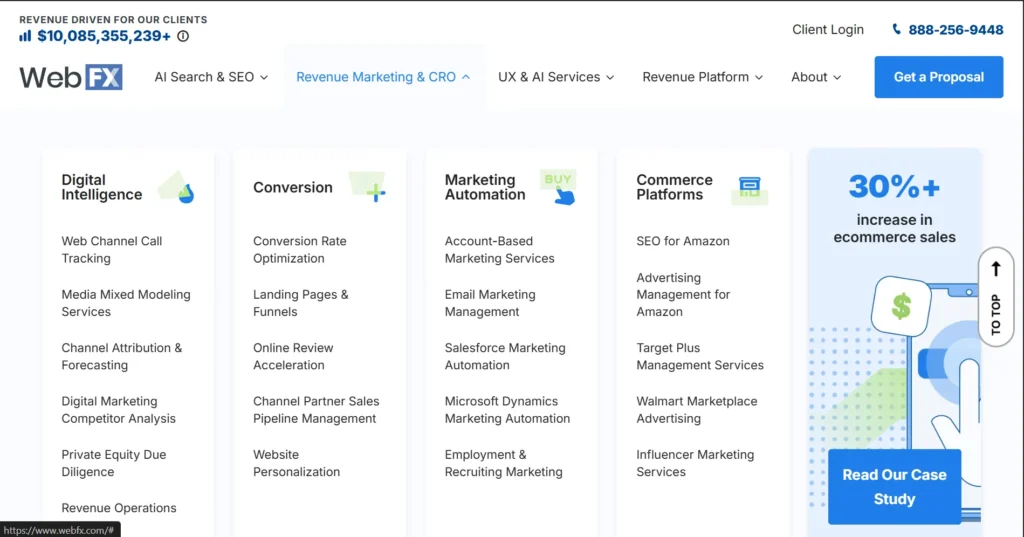Open Revenue Operations link
The image size is (1024, 537).
point(119,508)
